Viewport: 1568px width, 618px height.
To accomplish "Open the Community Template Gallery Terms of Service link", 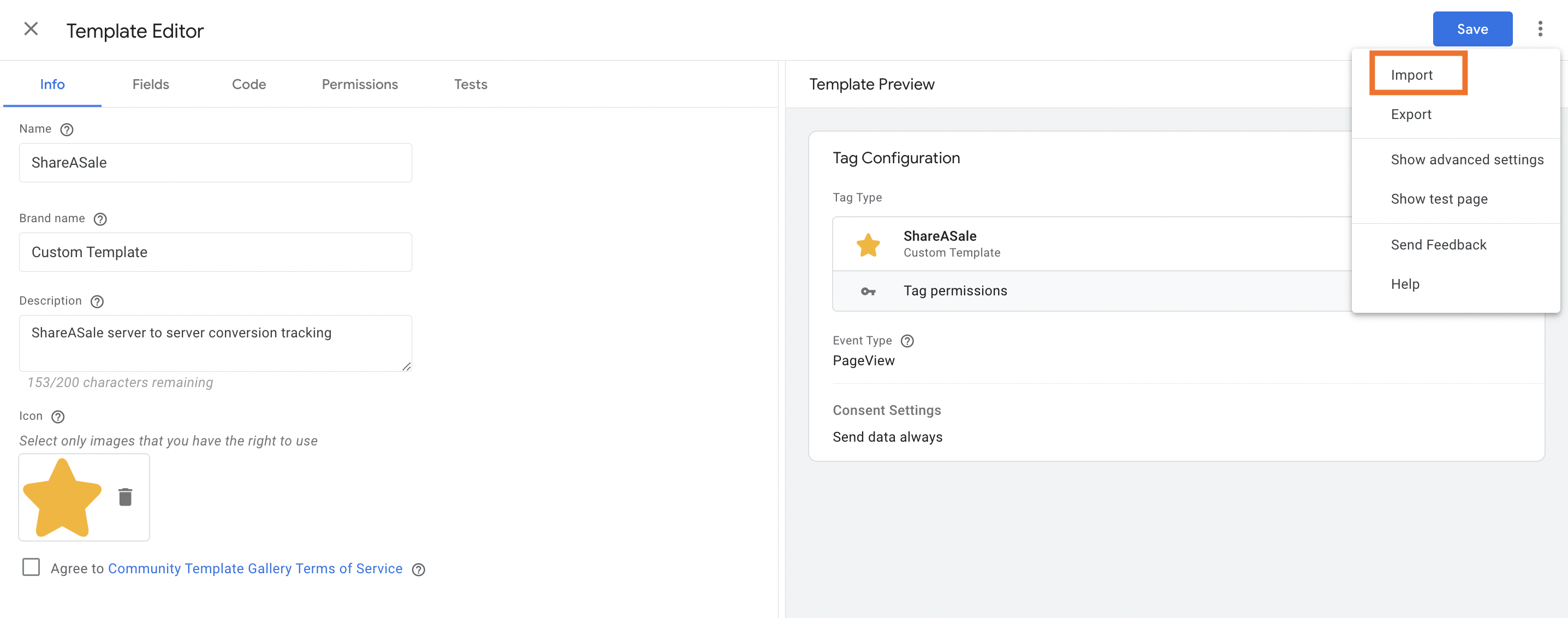I will [255, 569].
